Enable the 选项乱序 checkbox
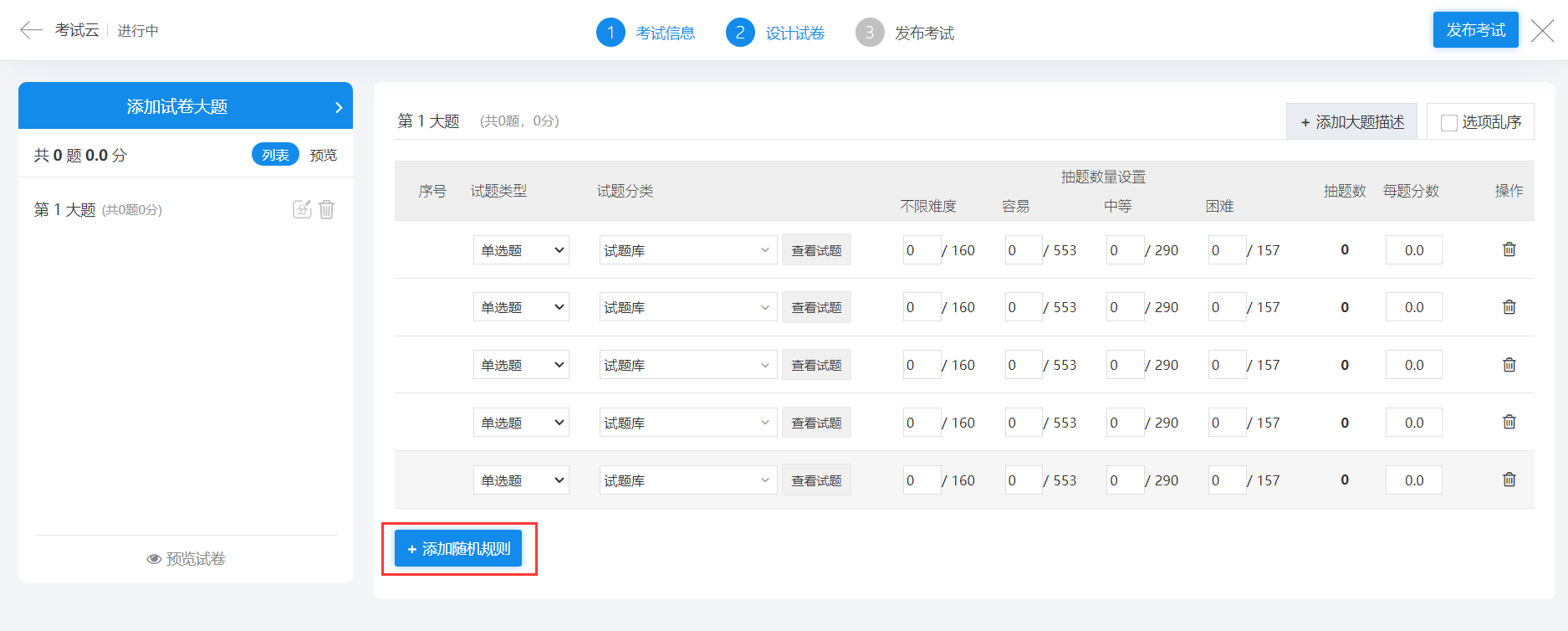The height and width of the screenshot is (631, 1568). point(1449,123)
